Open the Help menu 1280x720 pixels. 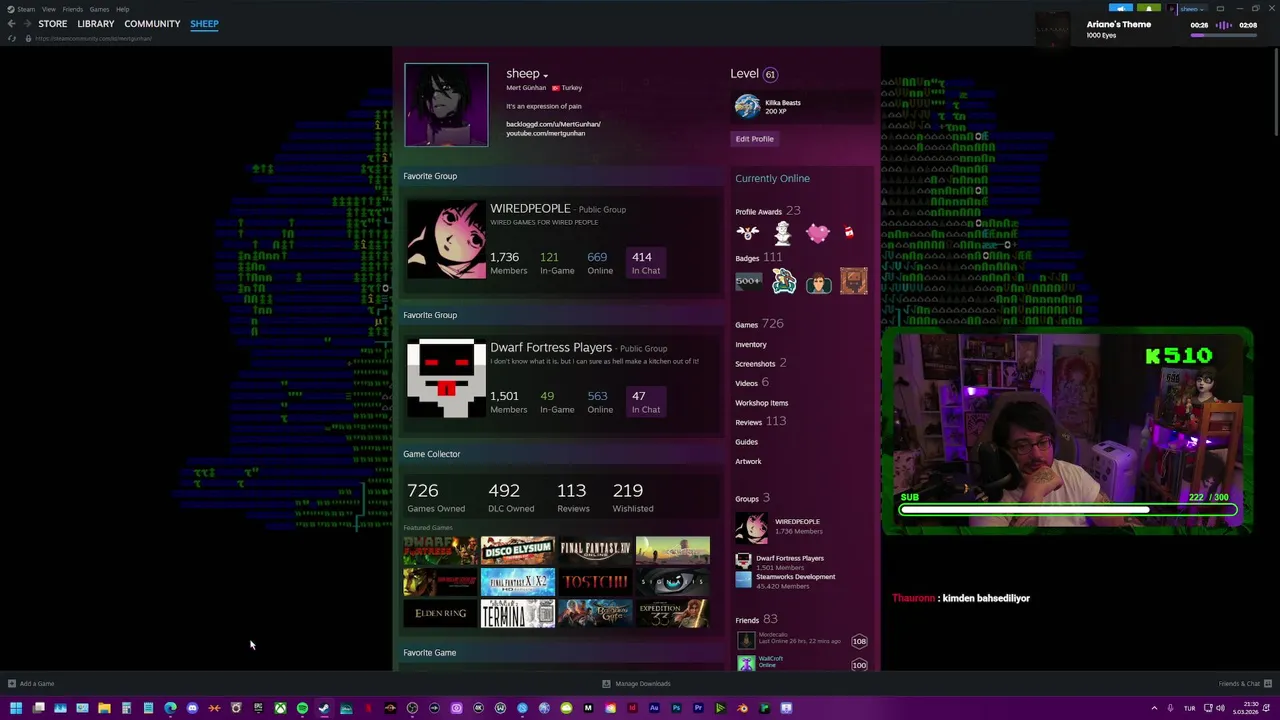[122, 9]
